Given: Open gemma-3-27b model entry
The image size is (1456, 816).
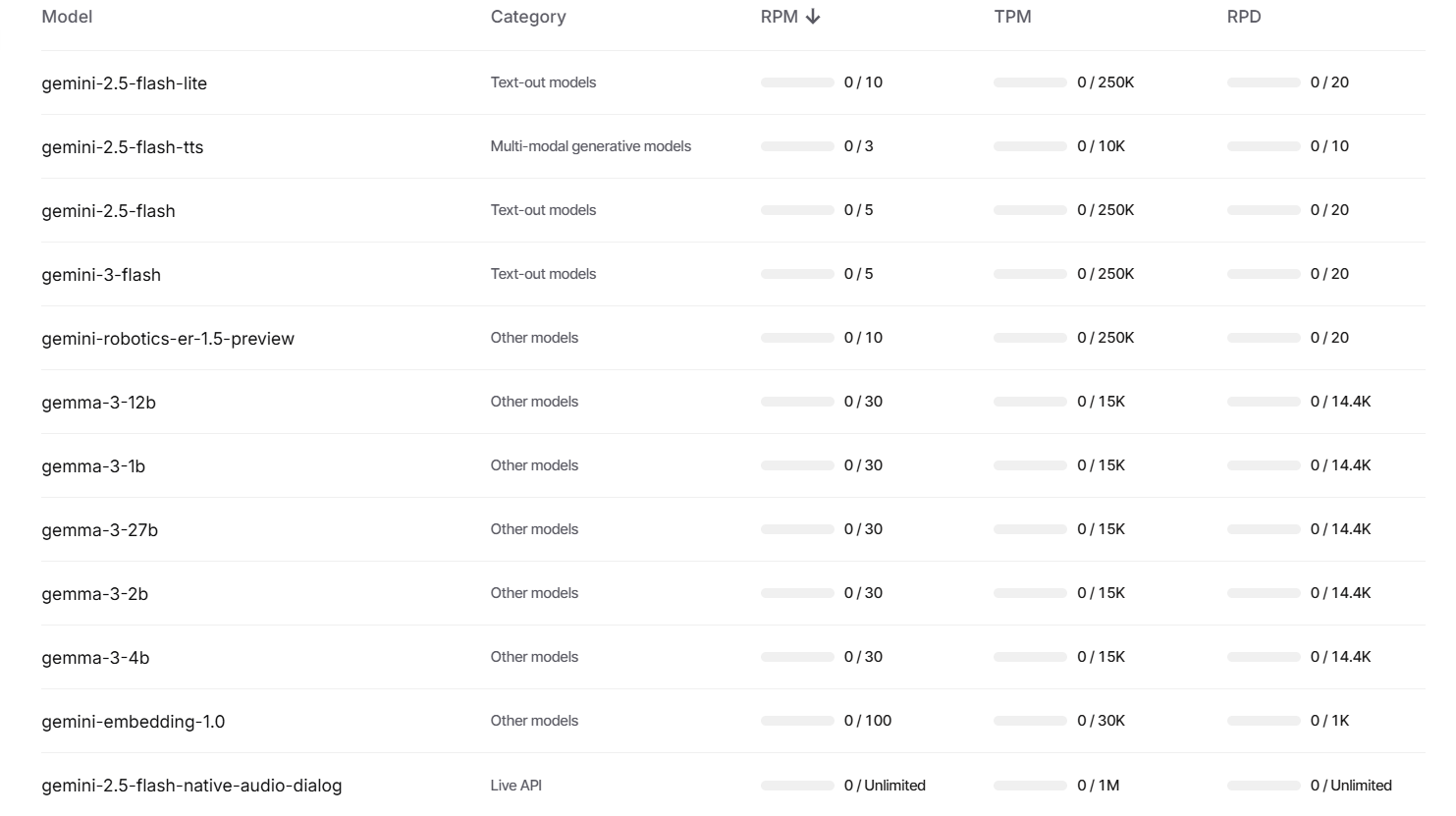Looking at the screenshot, I should click(x=99, y=530).
